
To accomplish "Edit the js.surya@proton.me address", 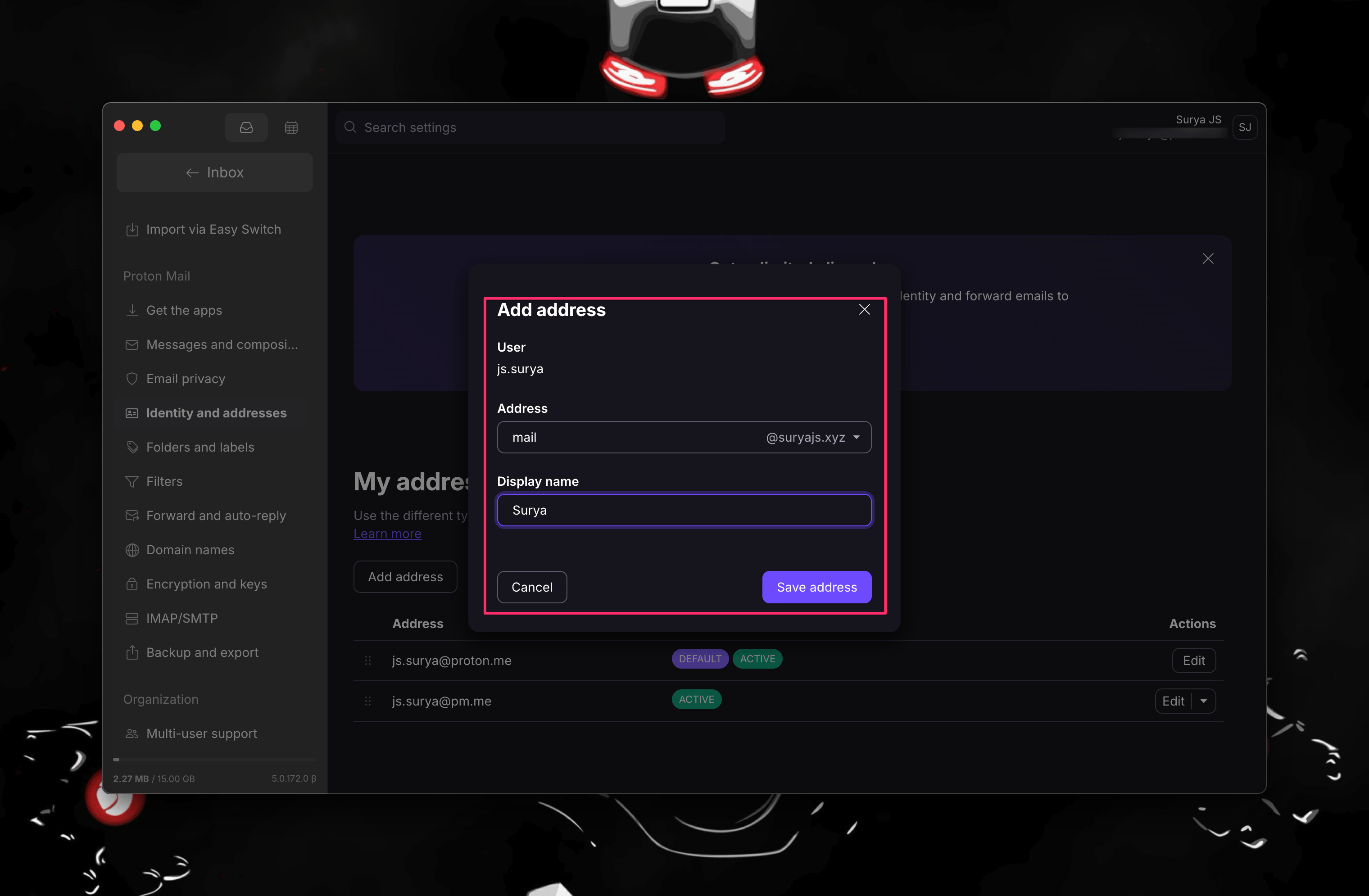I will click(x=1194, y=660).
